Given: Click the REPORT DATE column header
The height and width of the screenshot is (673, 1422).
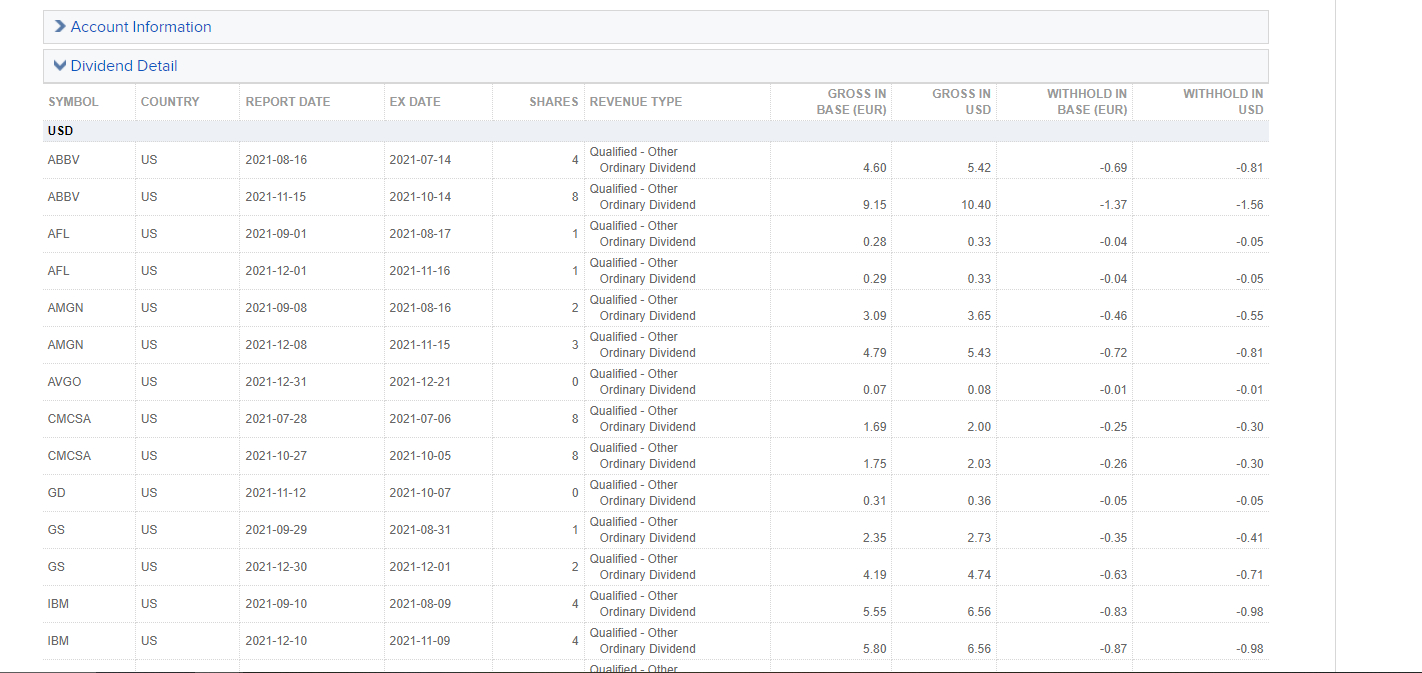Looking at the screenshot, I should (288, 102).
